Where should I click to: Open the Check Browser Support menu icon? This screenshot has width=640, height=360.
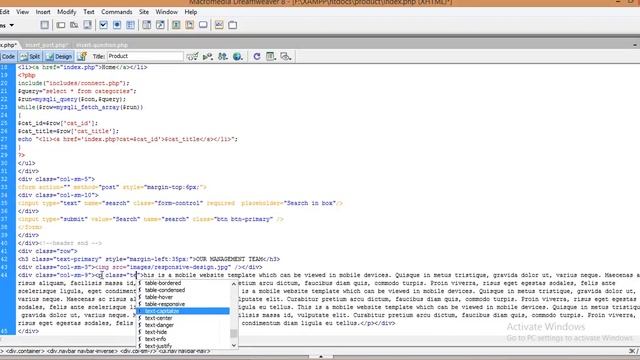pos(192,56)
